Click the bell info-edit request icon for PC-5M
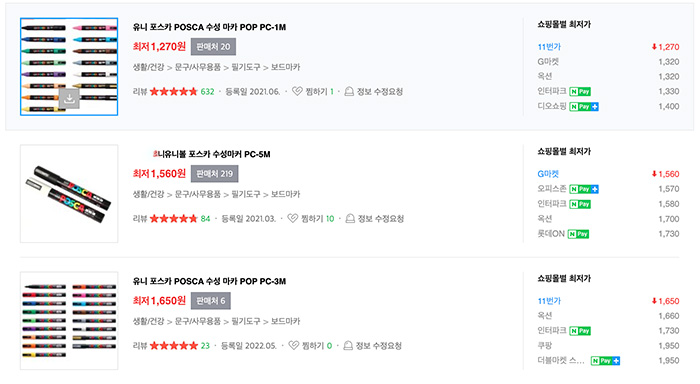Viewport: 700px width, 384px height. point(350,218)
